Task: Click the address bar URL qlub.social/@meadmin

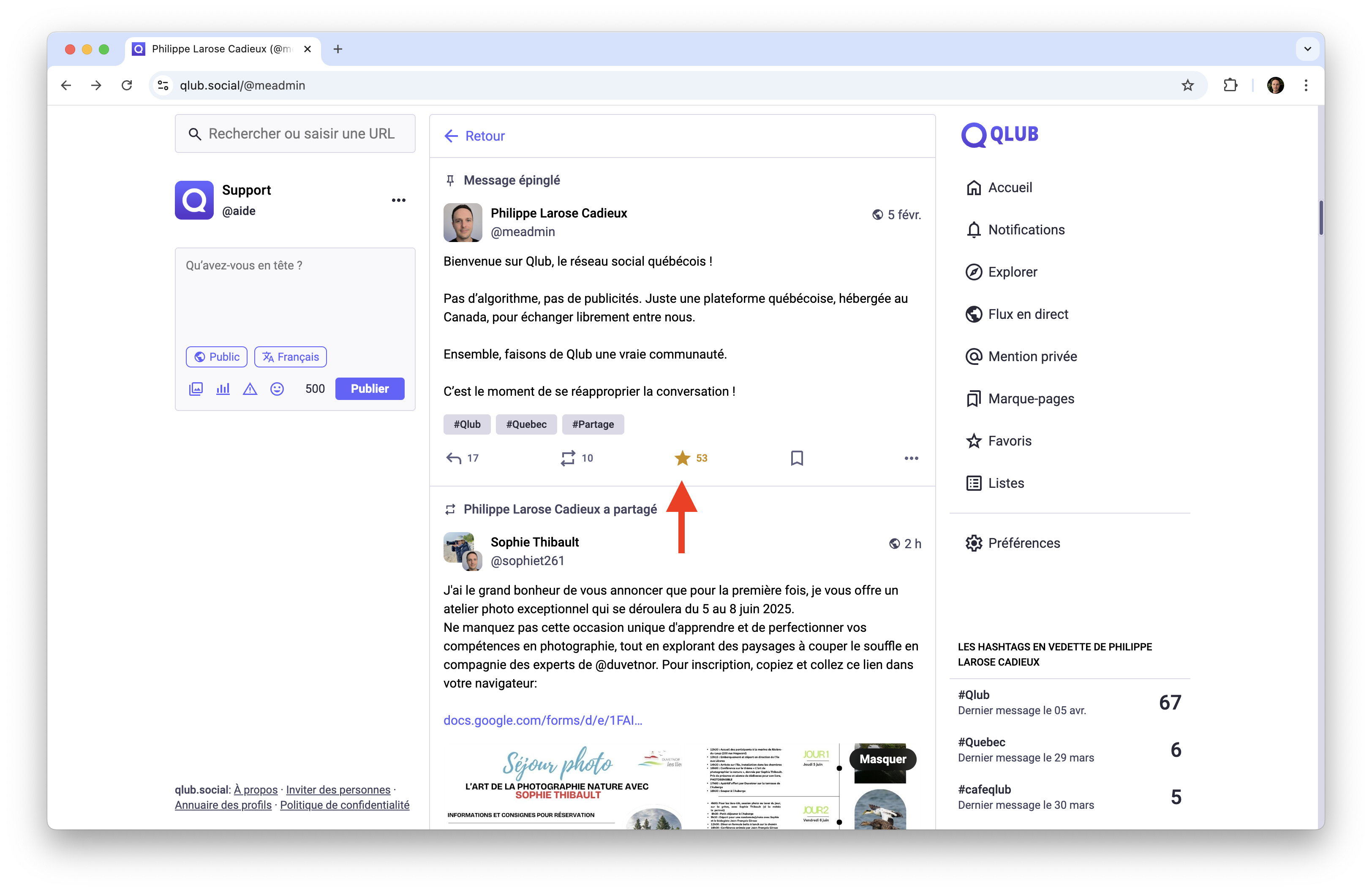Action: point(243,85)
